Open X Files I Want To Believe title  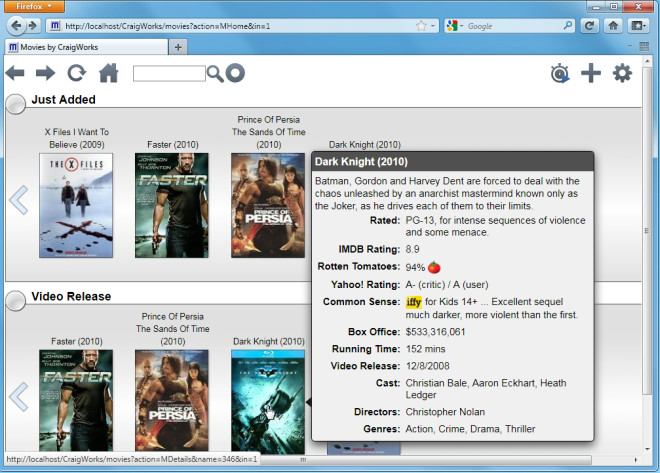(77, 138)
